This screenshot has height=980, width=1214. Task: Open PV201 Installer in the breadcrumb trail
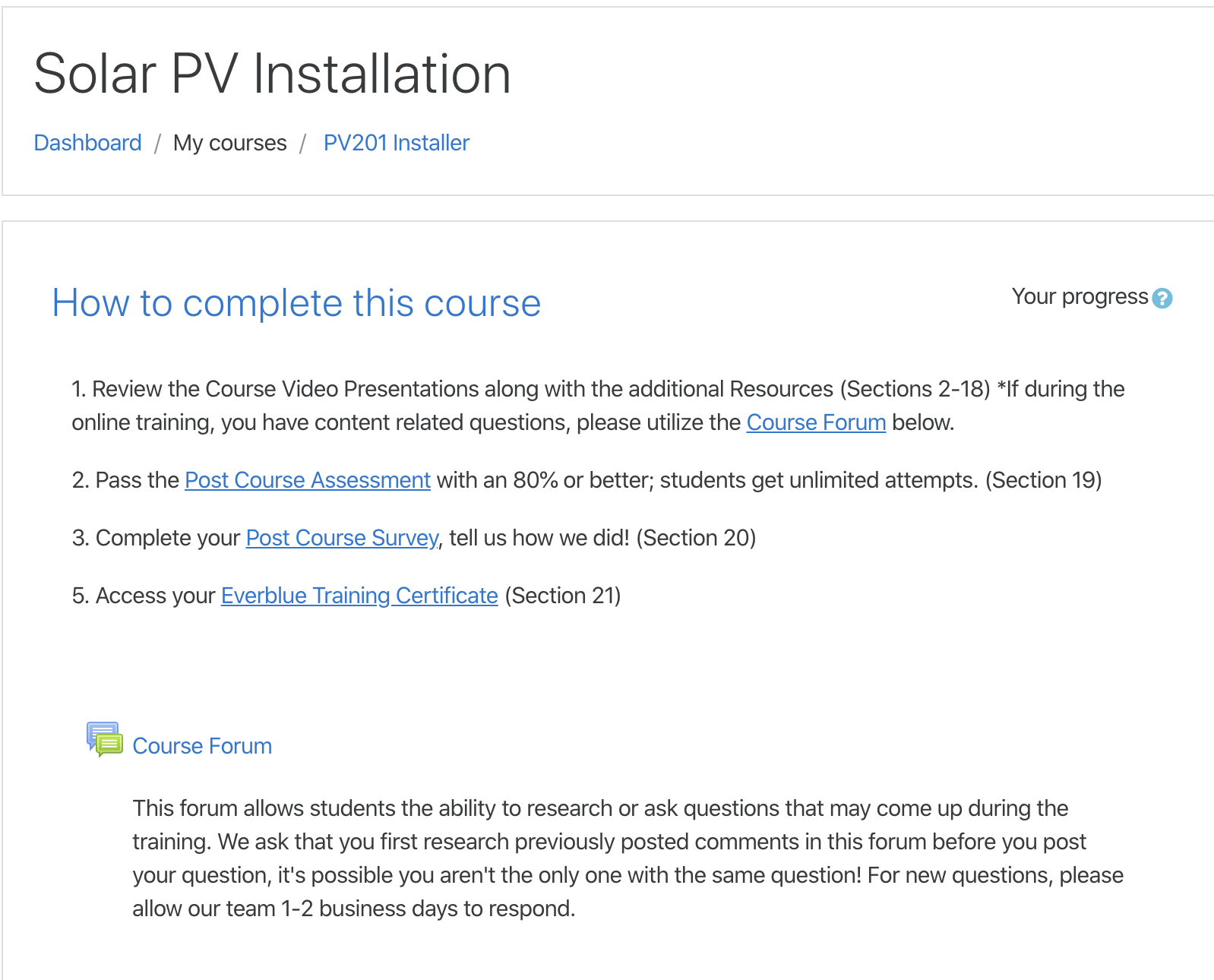[396, 142]
